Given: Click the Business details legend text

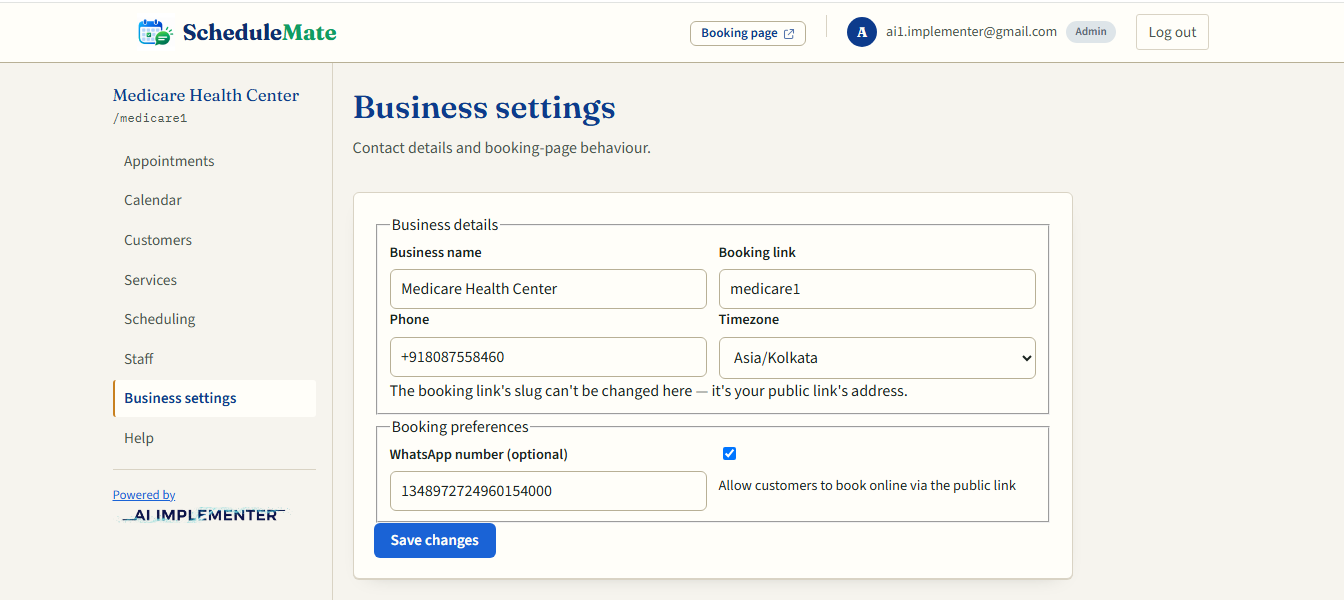Looking at the screenshot, I should 445,225.
